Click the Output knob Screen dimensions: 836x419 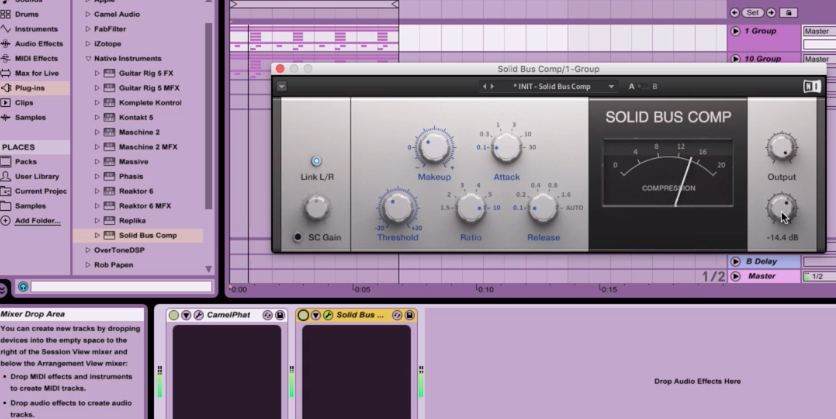[x=782, y=148]
